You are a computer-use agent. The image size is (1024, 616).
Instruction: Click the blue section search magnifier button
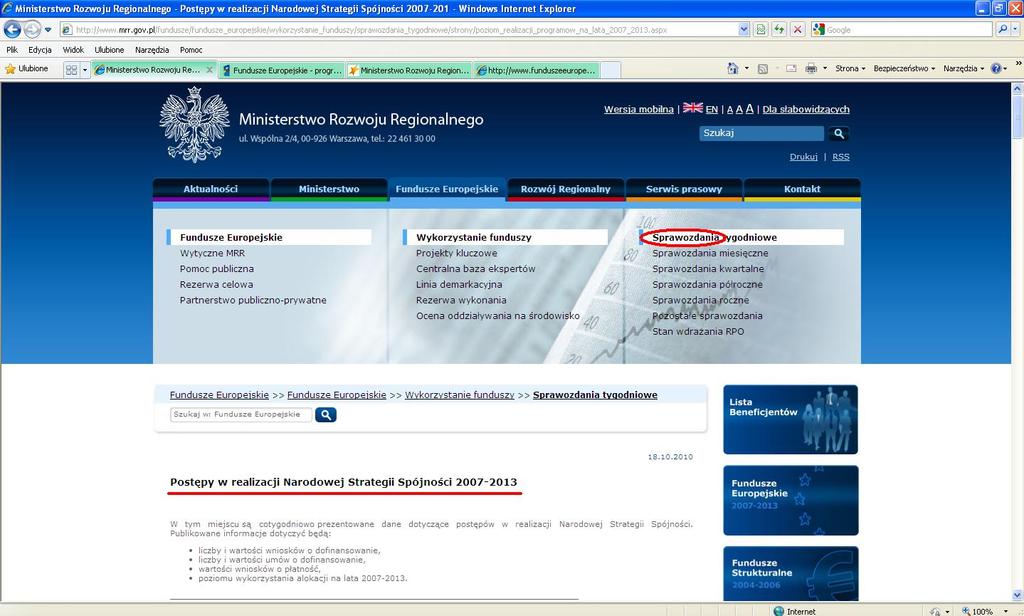[x=325, y=415]
